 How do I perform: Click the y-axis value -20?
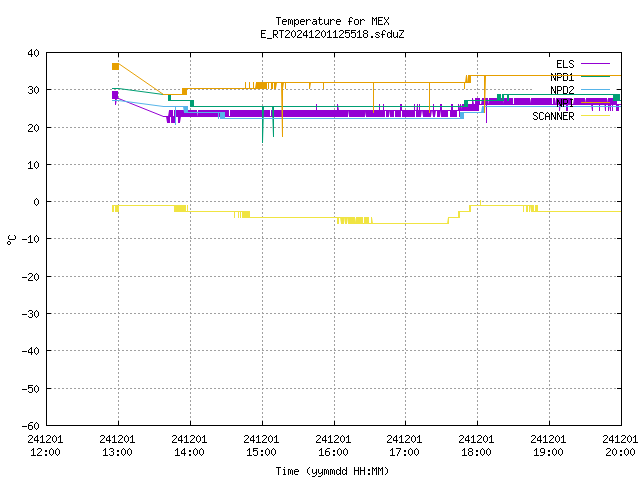31,277
